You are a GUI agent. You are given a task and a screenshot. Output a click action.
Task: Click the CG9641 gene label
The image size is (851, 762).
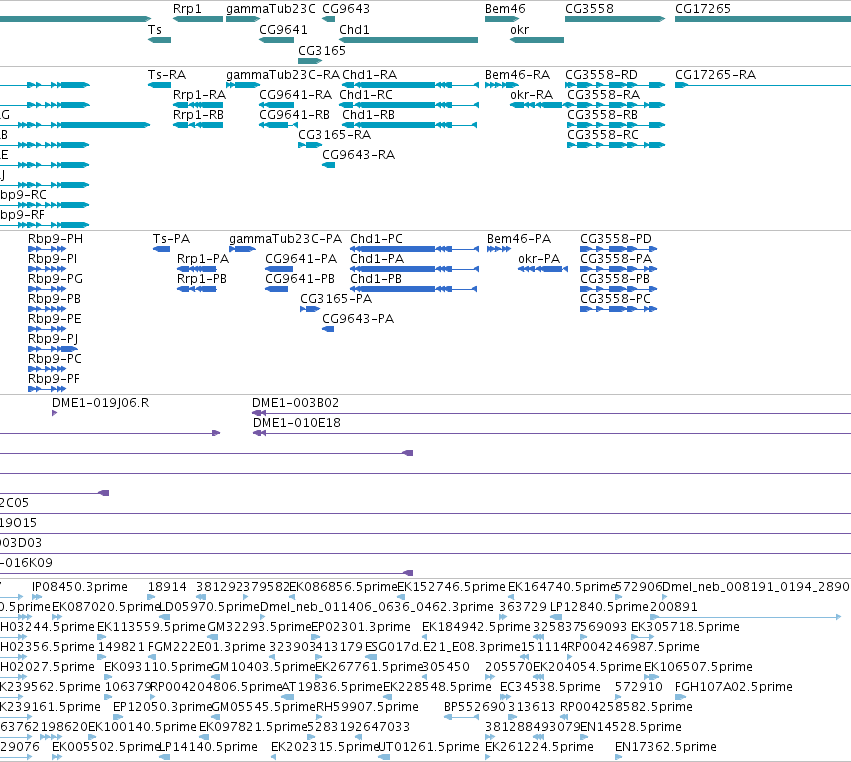coord(283,30)
